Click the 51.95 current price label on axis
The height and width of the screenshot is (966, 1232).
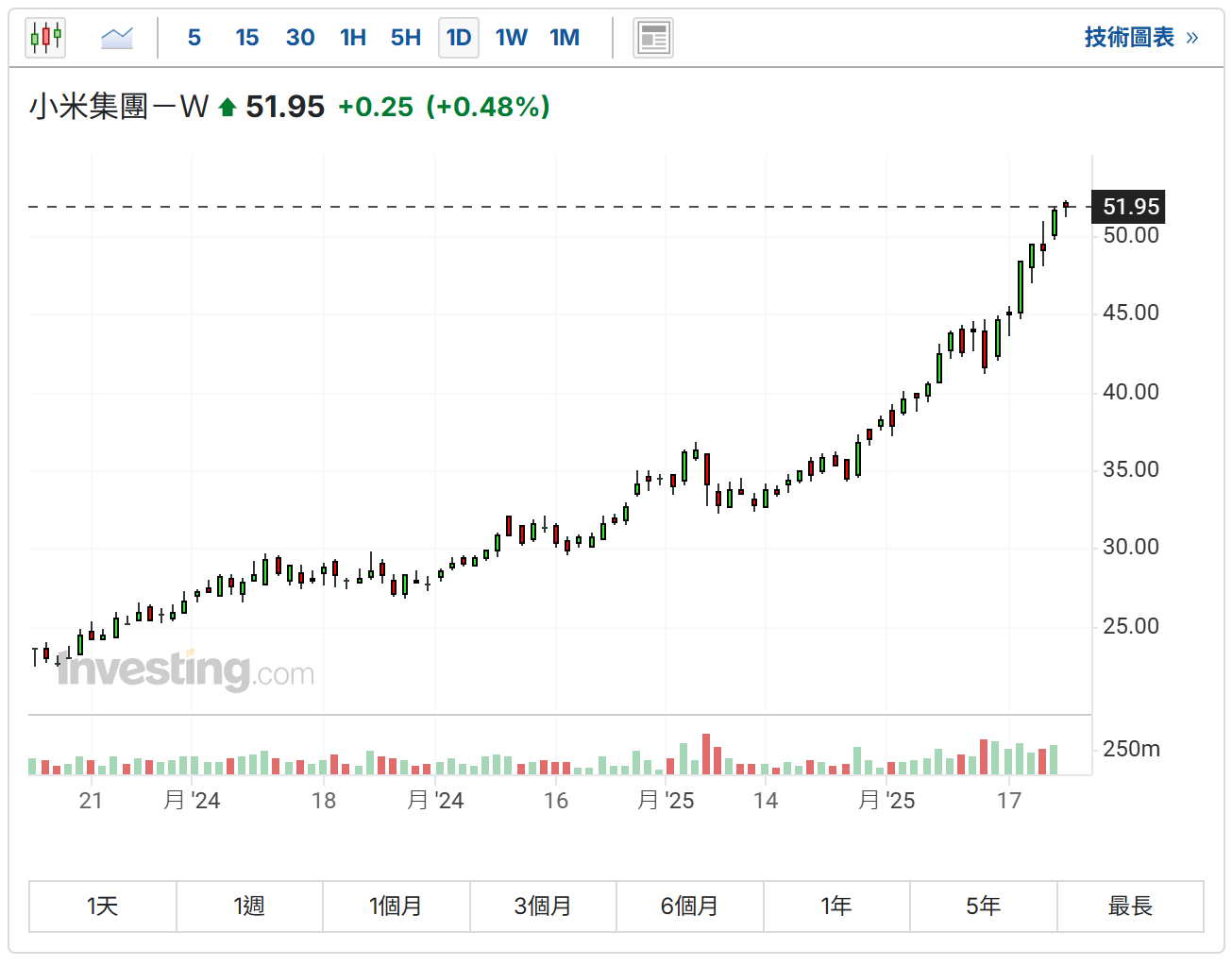coord(1129,207)
